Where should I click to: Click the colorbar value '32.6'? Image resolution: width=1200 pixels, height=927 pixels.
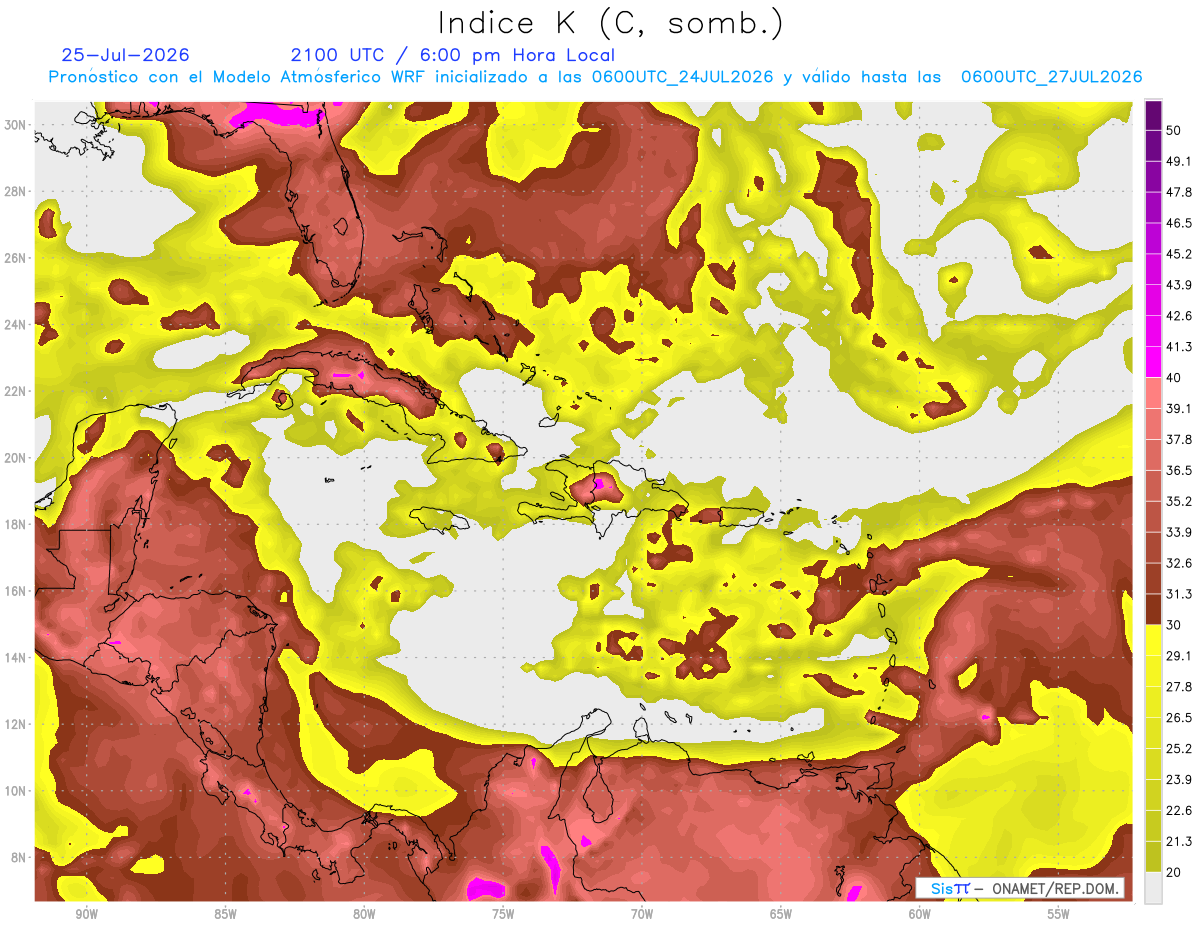[1178, 563]
